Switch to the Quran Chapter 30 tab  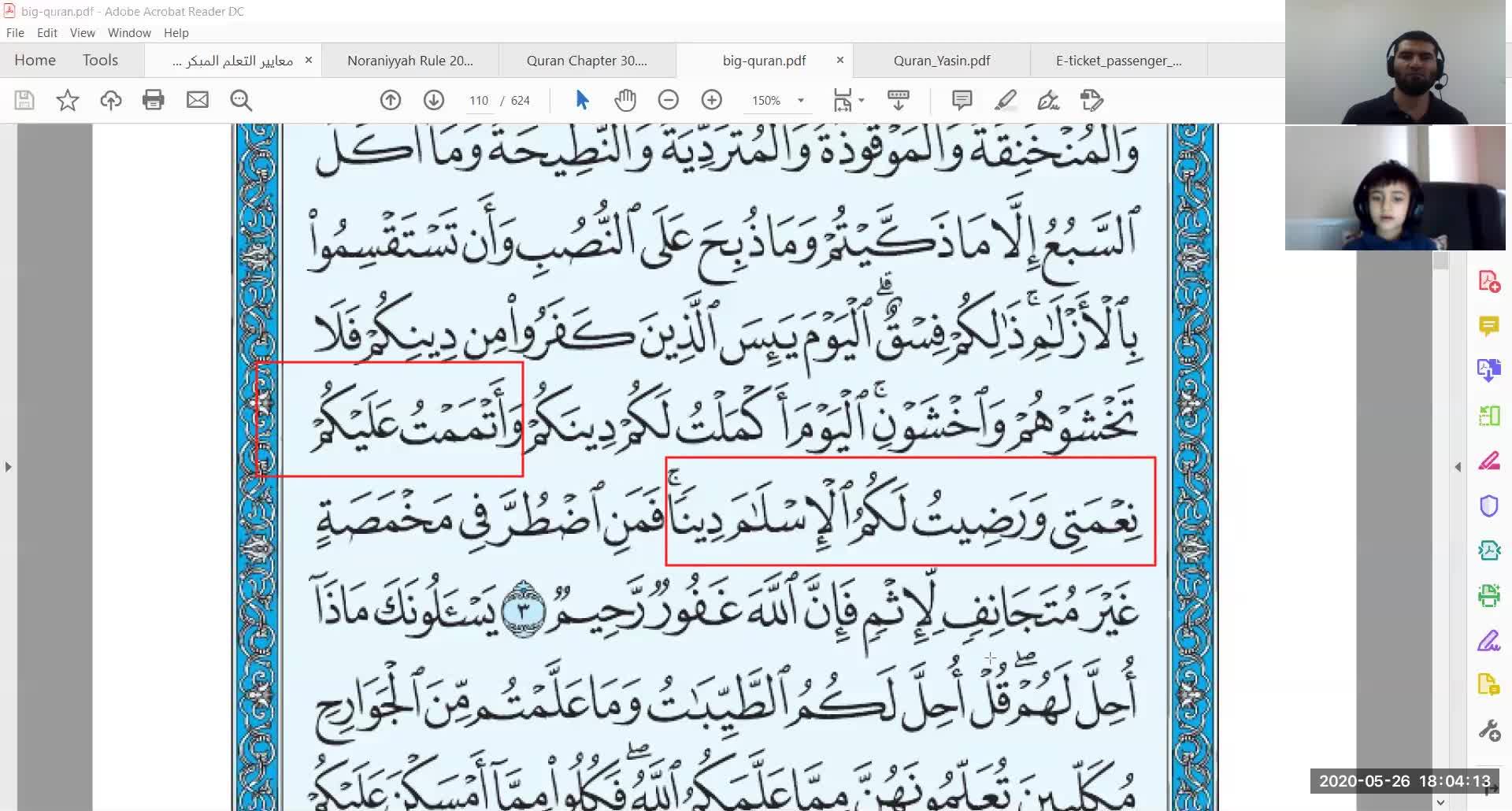click(x=587, y=61)
